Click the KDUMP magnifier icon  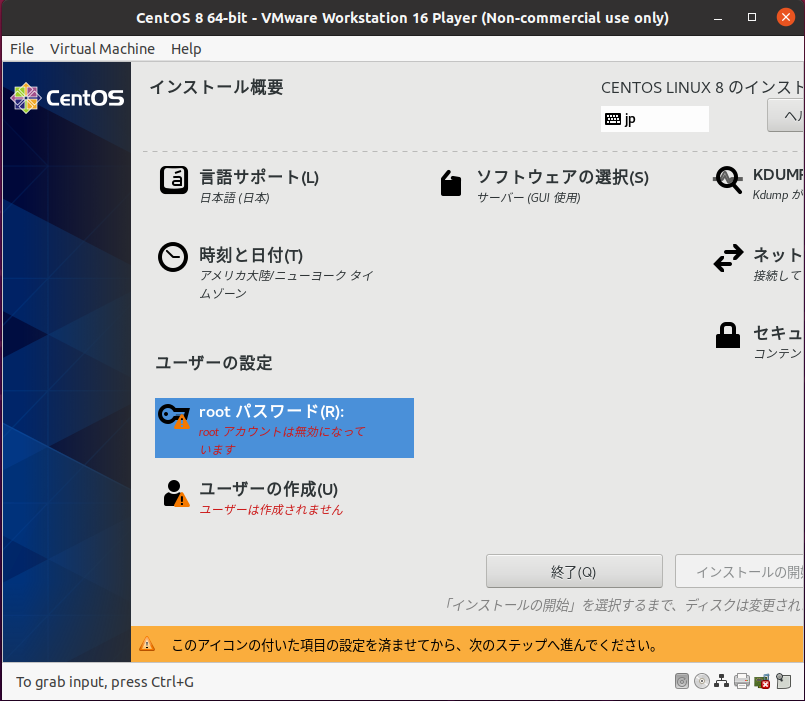pyautogui.click(x=728, y=180)
